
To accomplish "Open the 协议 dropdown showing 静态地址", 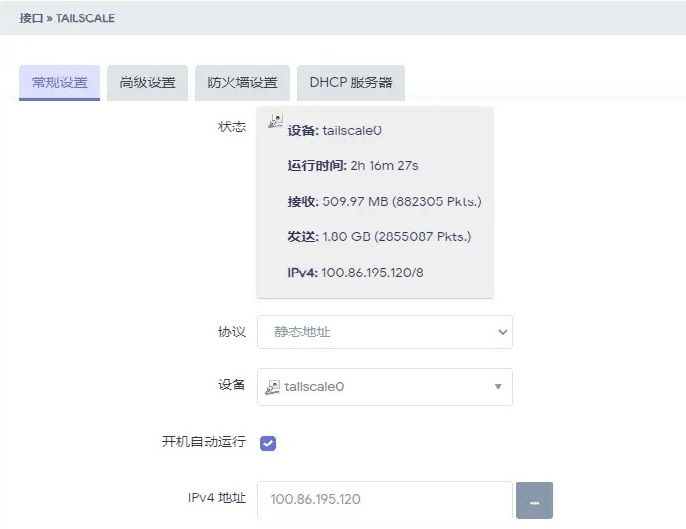I will coord(385,332).
